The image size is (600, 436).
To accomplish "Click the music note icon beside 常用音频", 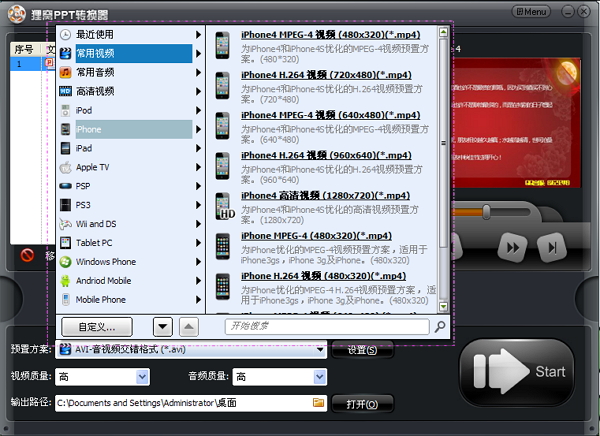I will pos(65,72).
